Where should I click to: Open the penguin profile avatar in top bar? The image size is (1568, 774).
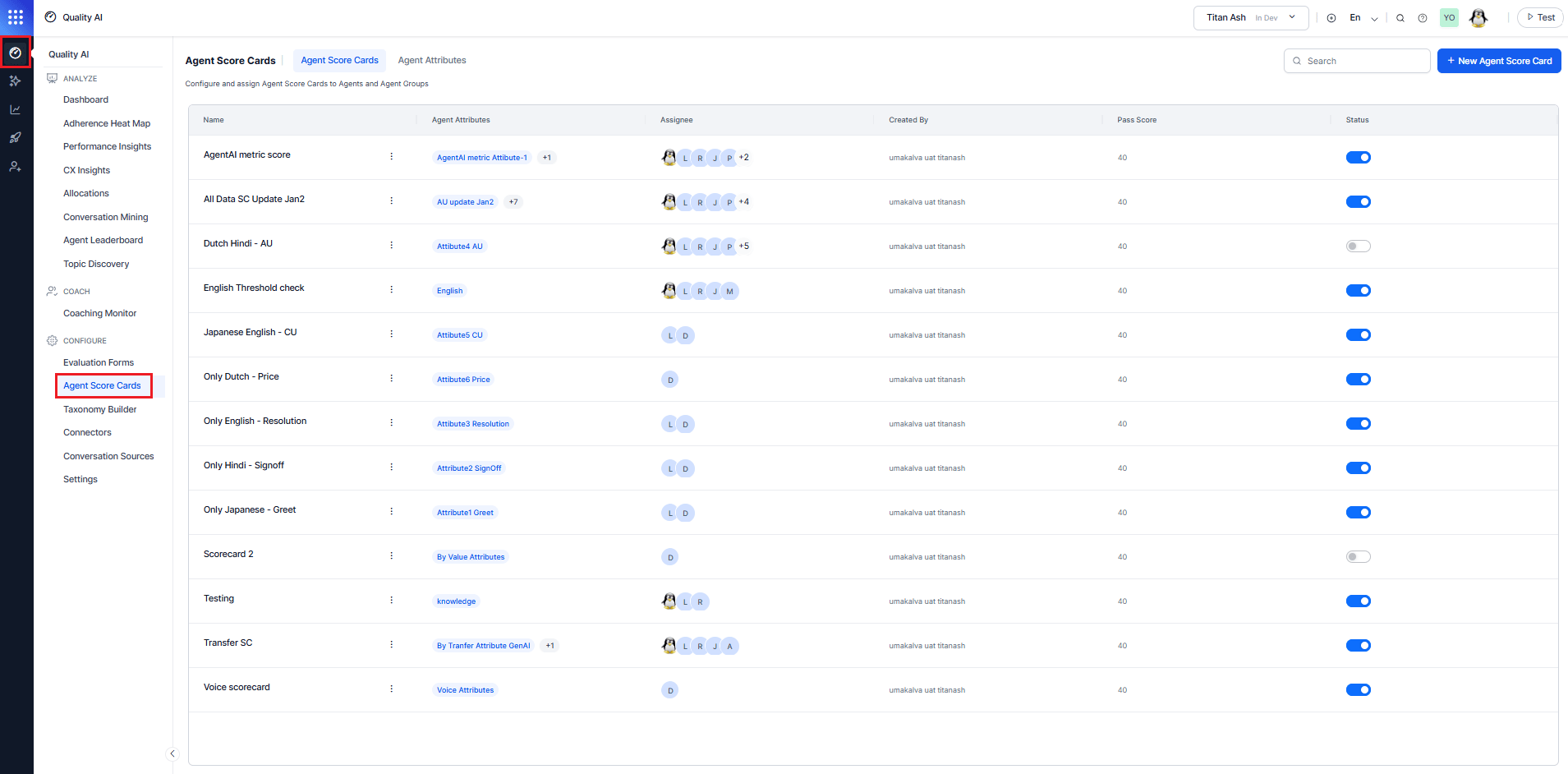(x=1478, y=17)
